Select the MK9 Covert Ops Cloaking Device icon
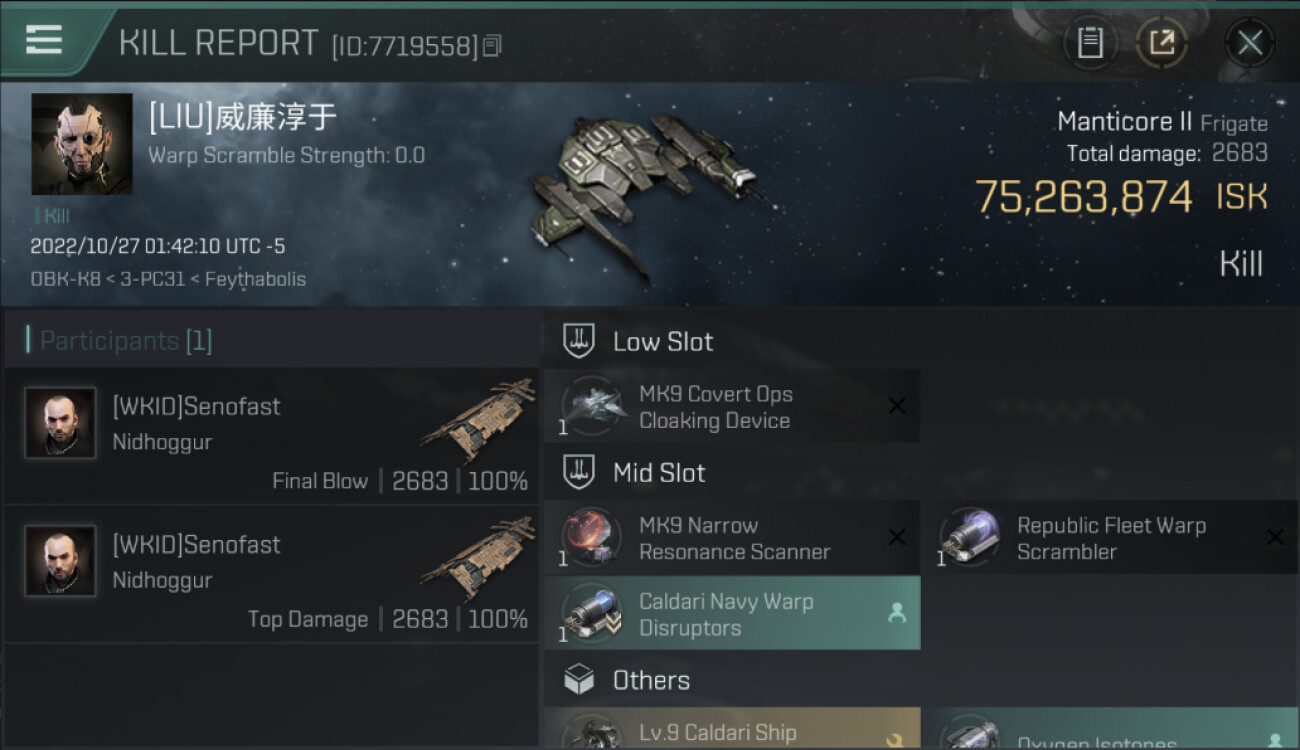1300x750 pixels. 592,406
